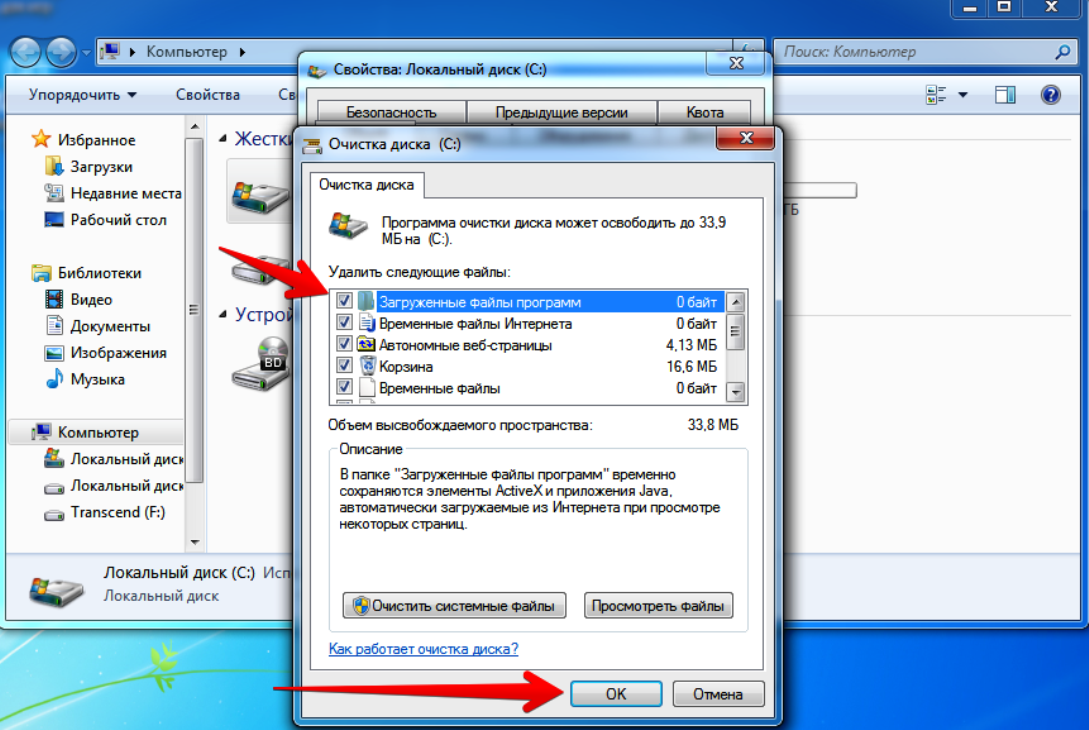Open the view options dropdown arrow
The width and height of the screenshot is (1089, 730).
pos(963,94)
